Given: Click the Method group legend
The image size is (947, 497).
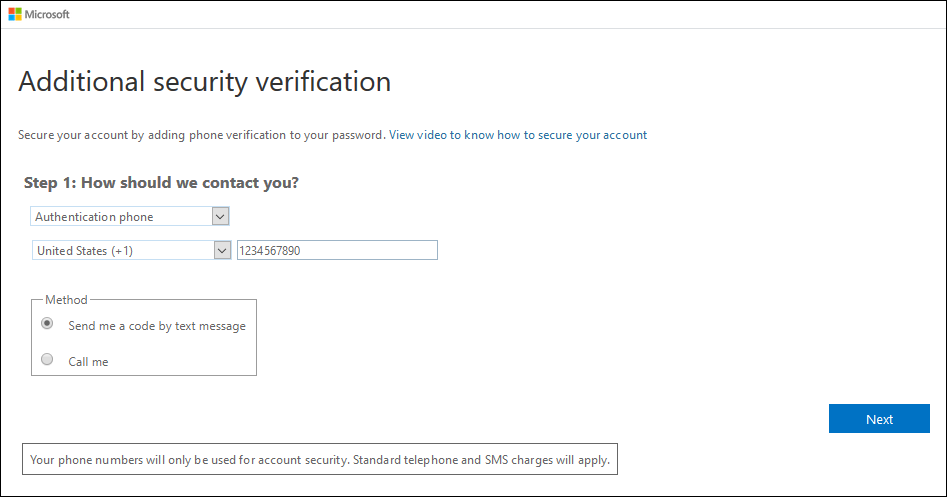Looking at the screenshot, I should (66, 300).
